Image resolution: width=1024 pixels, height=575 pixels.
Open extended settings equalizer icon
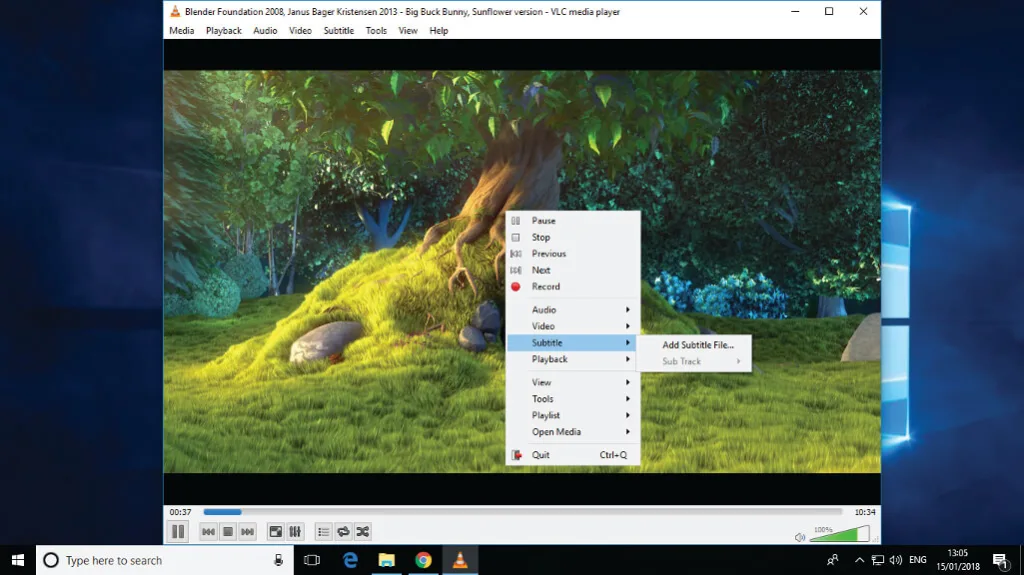pyautogui.click(x=295, y=532)
